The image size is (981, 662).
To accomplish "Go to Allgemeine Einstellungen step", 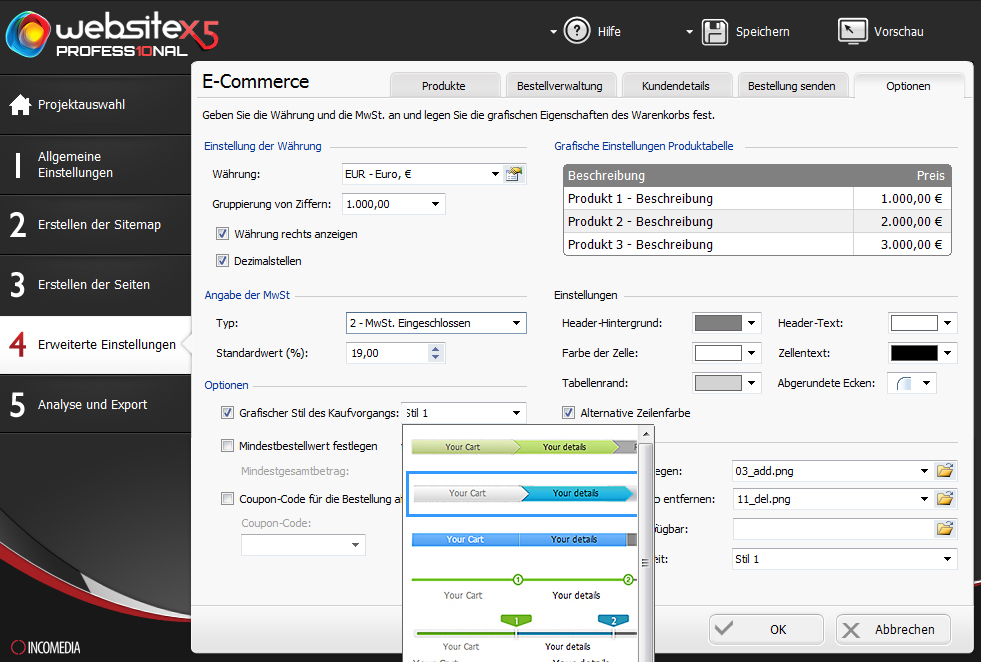I will click(95, 165).
